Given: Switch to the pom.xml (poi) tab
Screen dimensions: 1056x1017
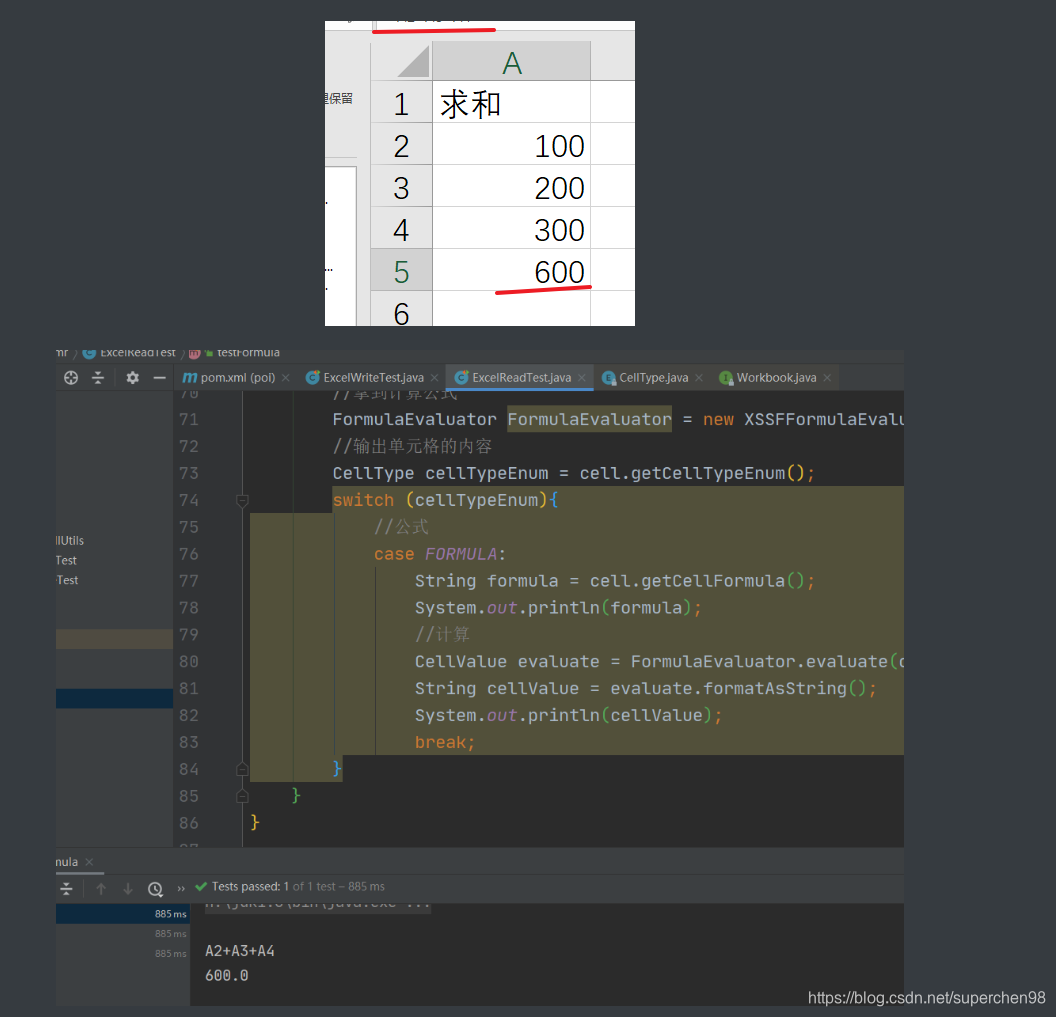Looking at the screenshot, I should (237, 378).
